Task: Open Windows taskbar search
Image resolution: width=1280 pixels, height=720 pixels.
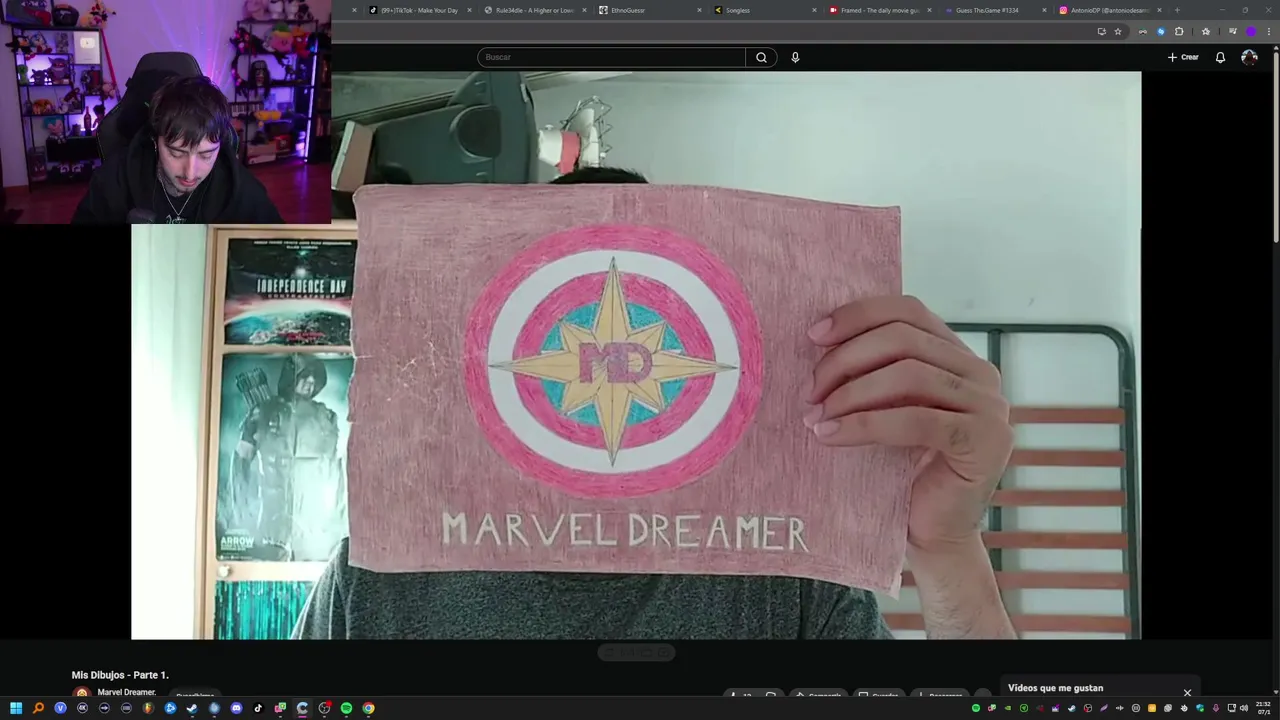Action: pos(38,708)
